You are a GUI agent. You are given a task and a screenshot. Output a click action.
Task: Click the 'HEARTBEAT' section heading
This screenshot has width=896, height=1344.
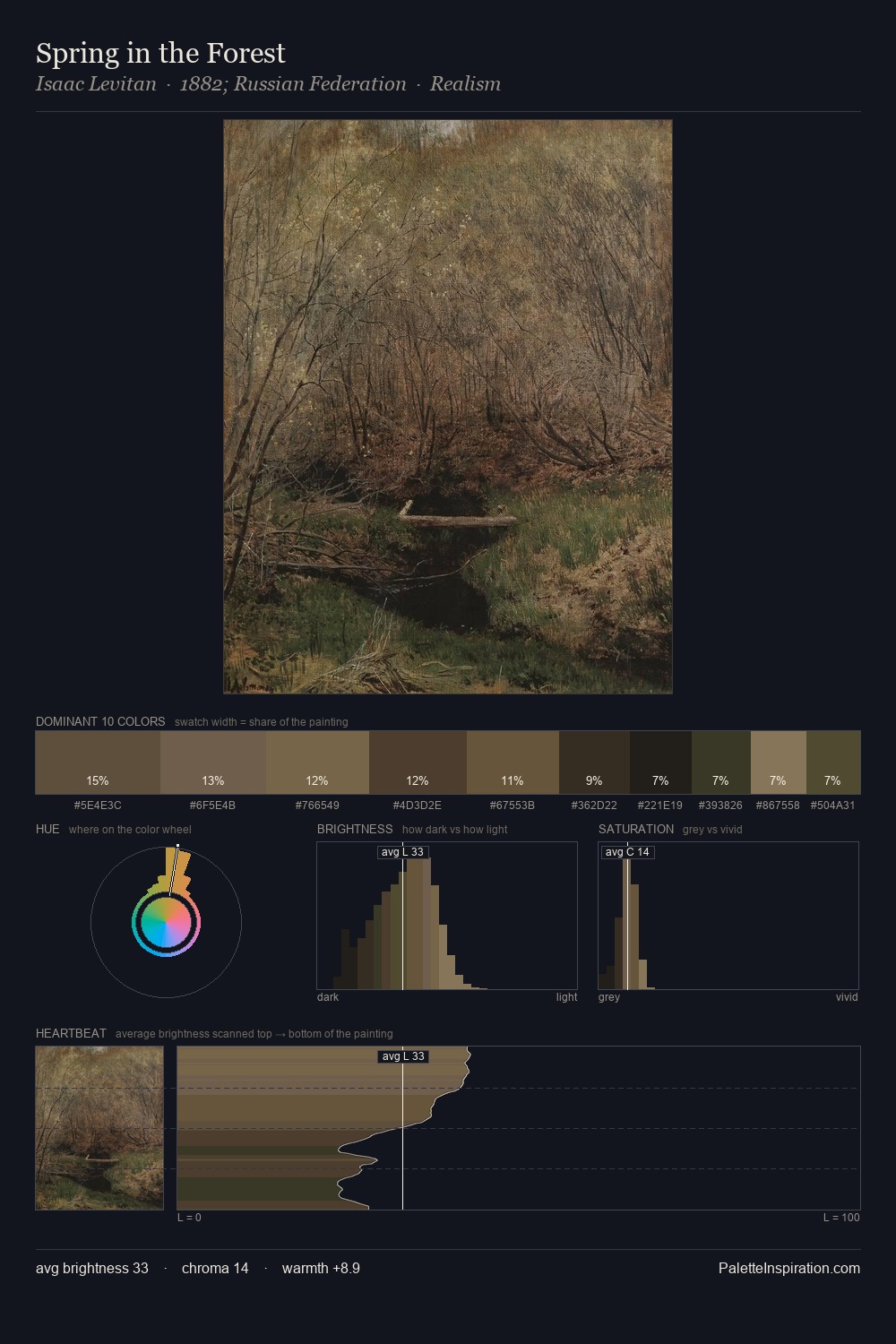pyautogui.click(x=71, y=1033)
